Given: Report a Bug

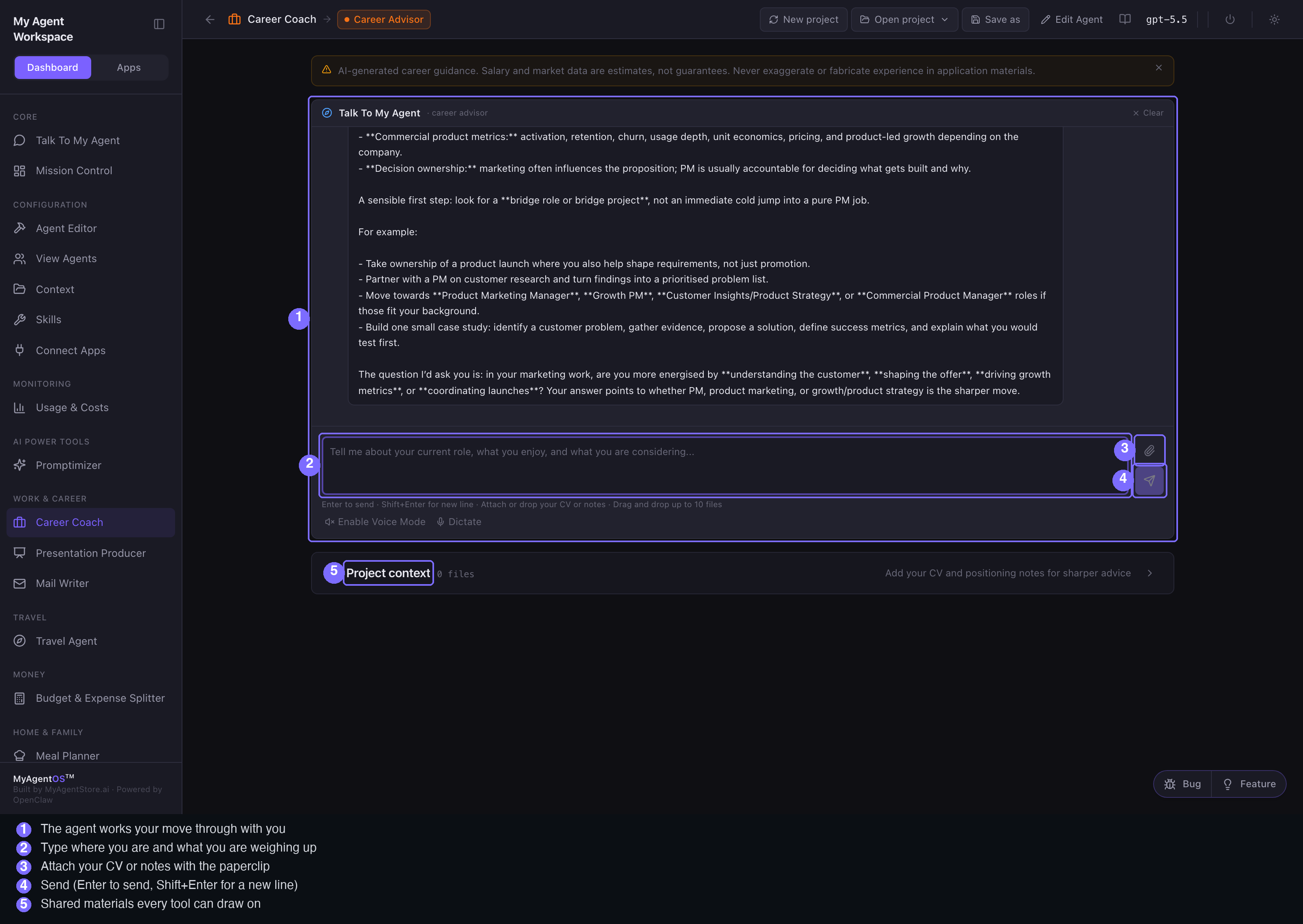Looking at the screenshot, I should (1183, 784).
